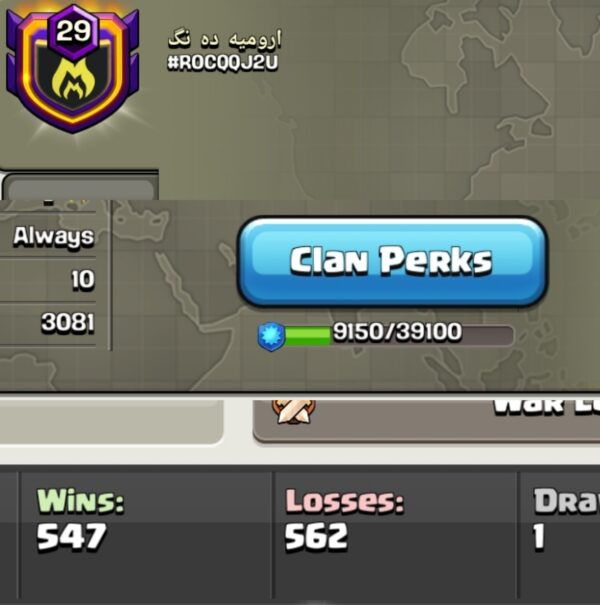600x605 pixels.
Task: Click the value 10 in the info list
Action: [83, 279]
